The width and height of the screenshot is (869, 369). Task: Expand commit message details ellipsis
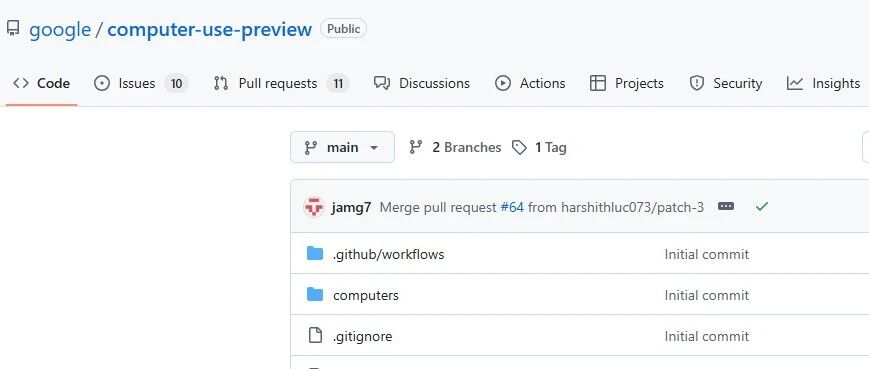click(x=725, y=206)
